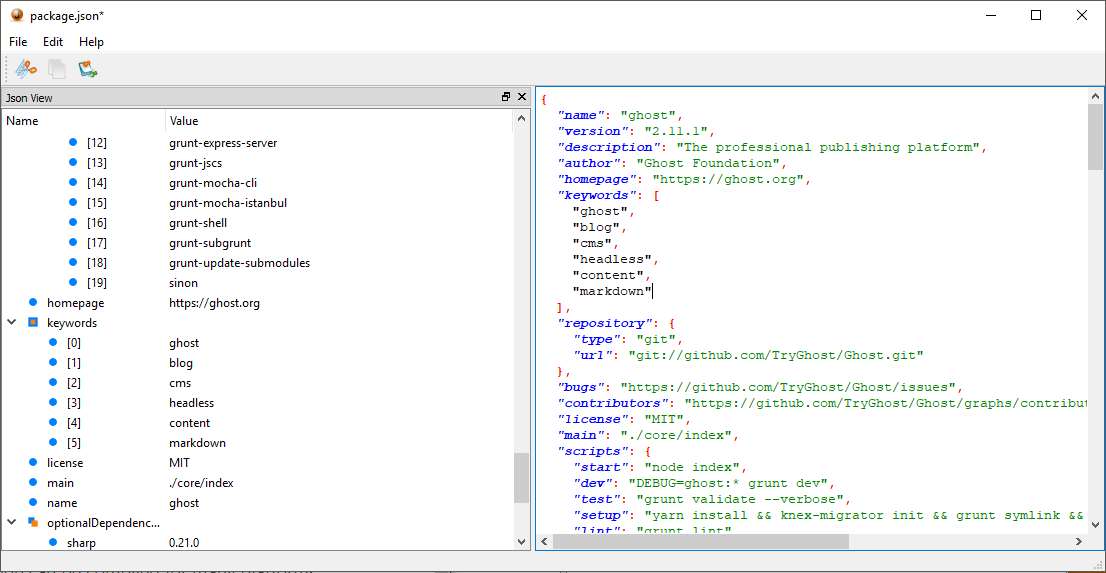Click the editor vertical scrollbar thumb
Image resolution: width=1106 pixels, height=573 pixels.
1095,137
